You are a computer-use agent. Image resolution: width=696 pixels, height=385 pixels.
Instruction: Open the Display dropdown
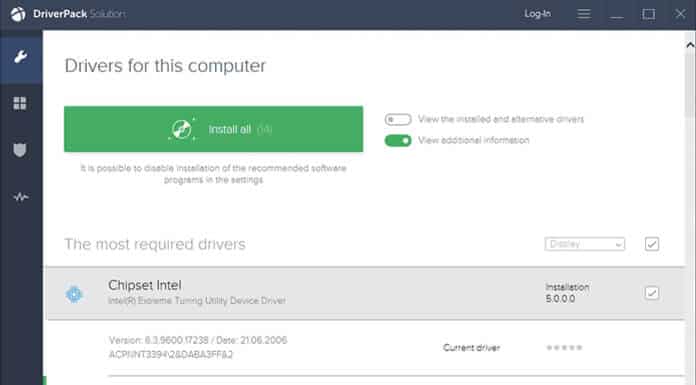[585, 244]
